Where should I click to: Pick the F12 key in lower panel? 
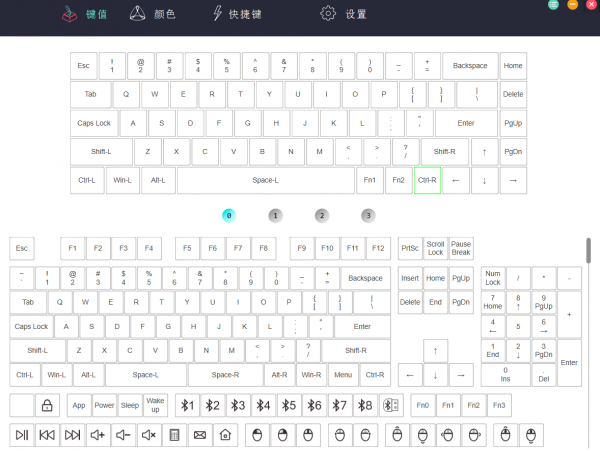pos(378,248)
